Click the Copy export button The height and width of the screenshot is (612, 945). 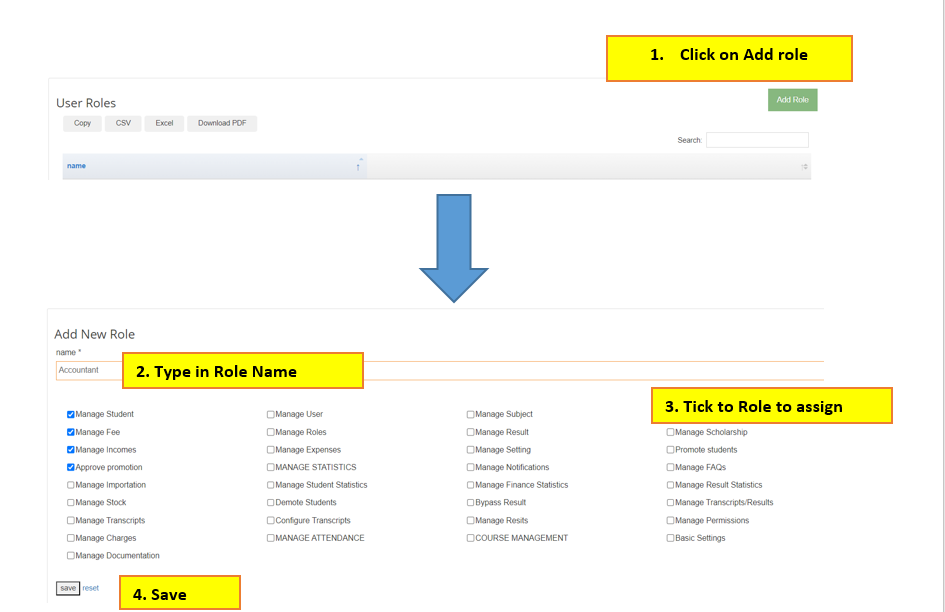tap(82, 123)
